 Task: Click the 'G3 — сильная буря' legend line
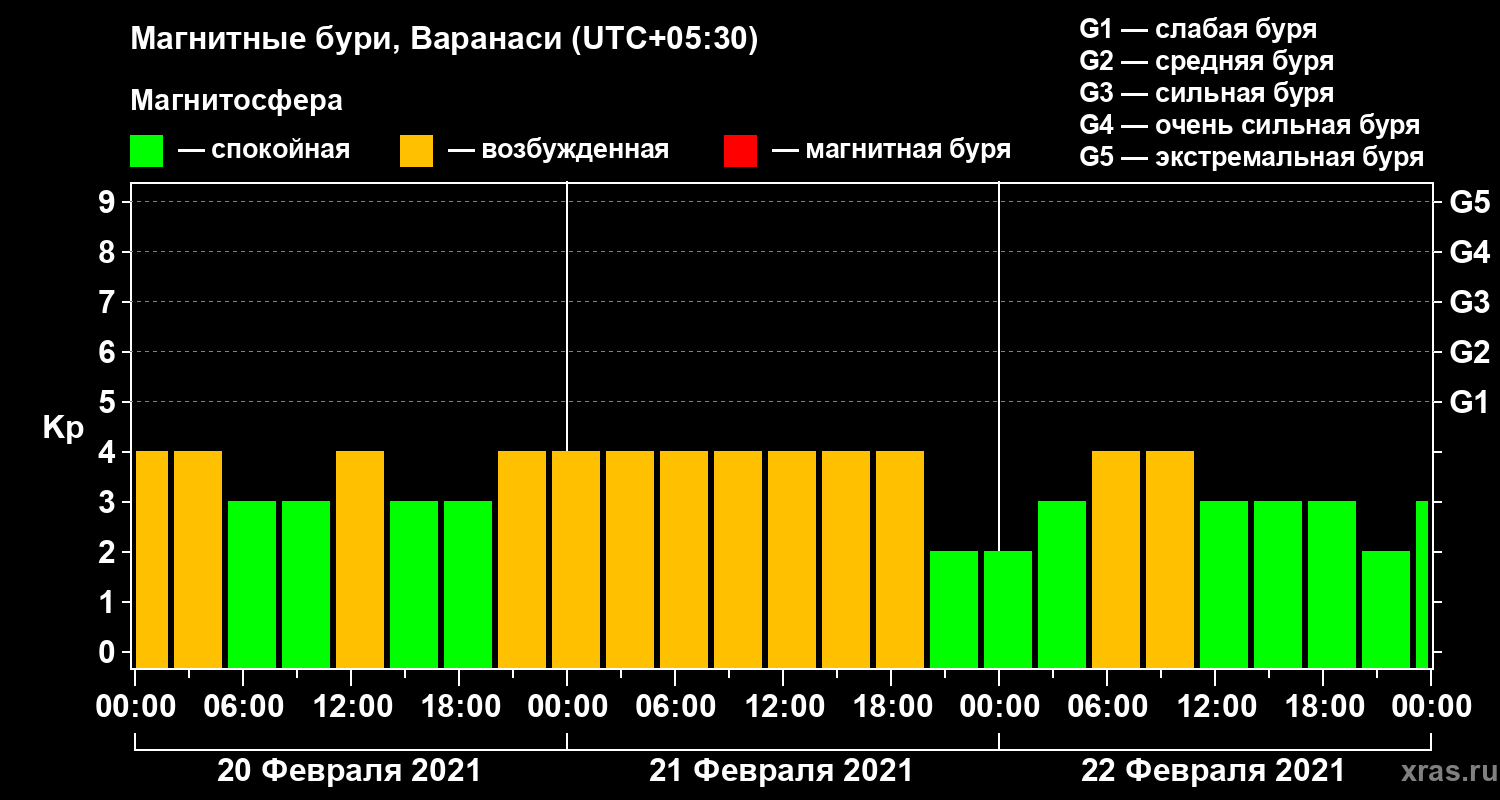tap(1206, 93)
